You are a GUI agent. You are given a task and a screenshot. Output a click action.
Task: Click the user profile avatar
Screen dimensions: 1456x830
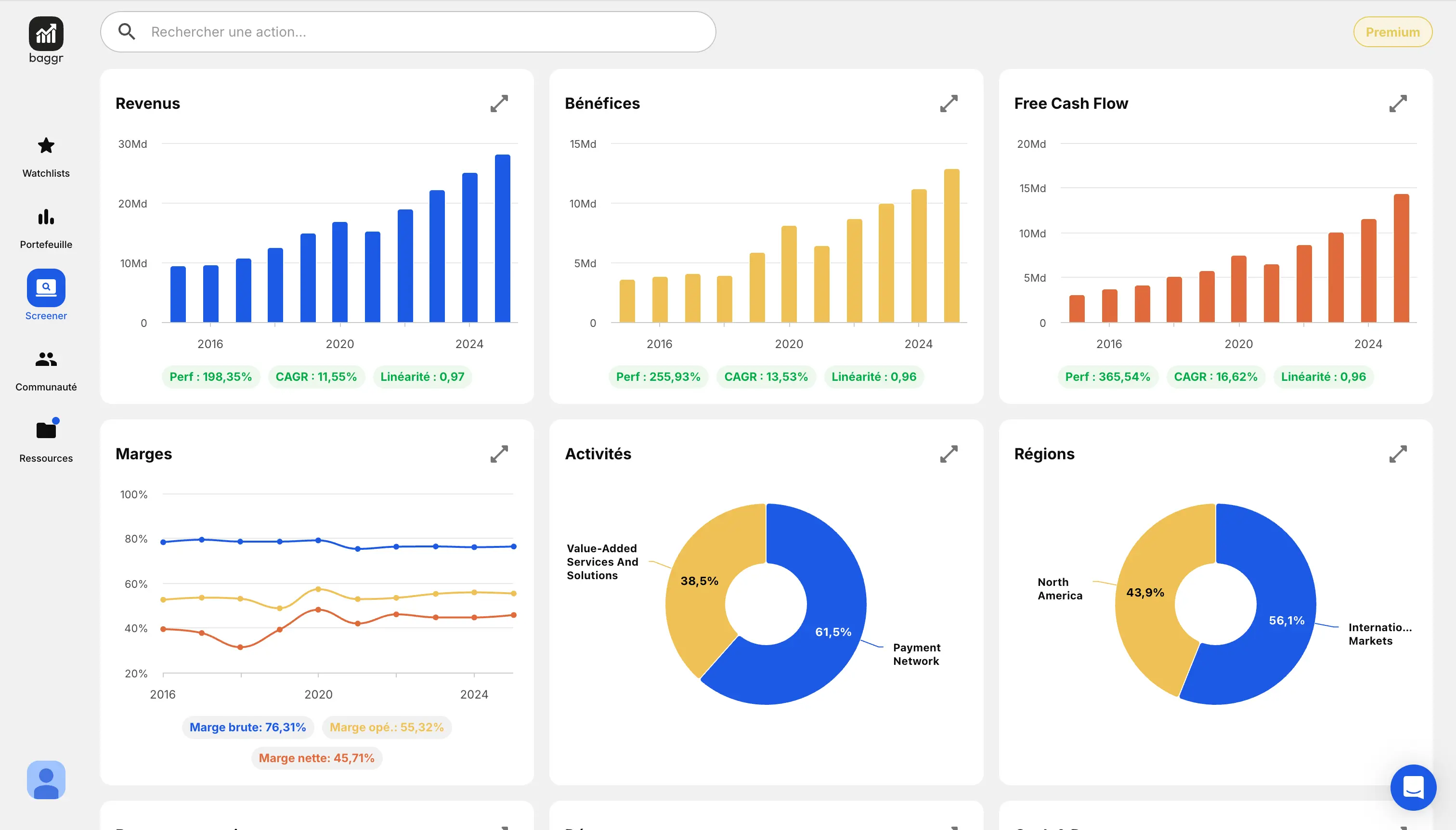point(46,779)
